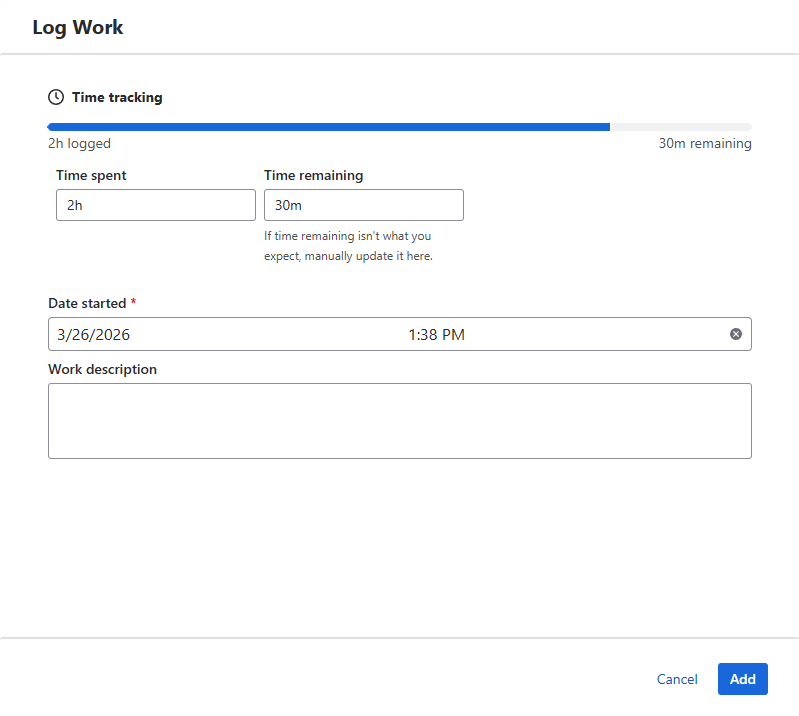Image resolution: width=799 pixels, height=716 pixels.
Task: Click the time tracking progress bar
Action: [x=400, y=127]
